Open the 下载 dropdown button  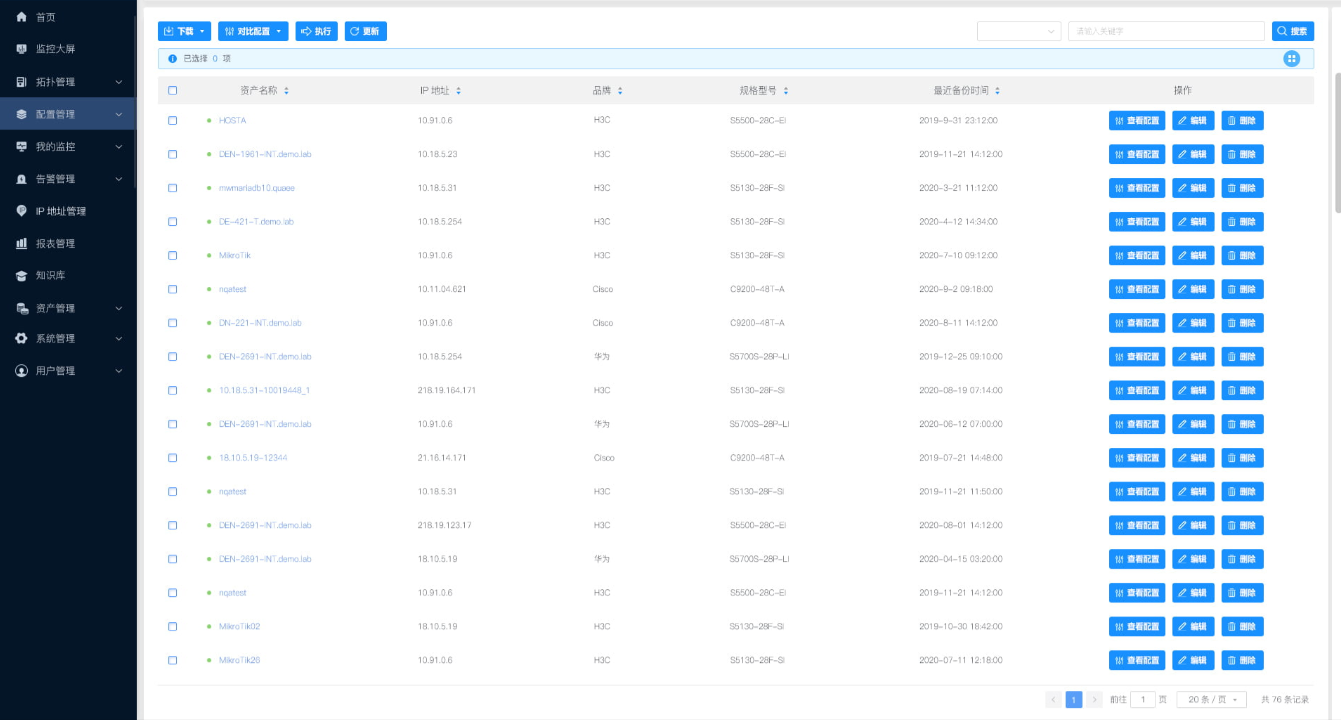184,32
